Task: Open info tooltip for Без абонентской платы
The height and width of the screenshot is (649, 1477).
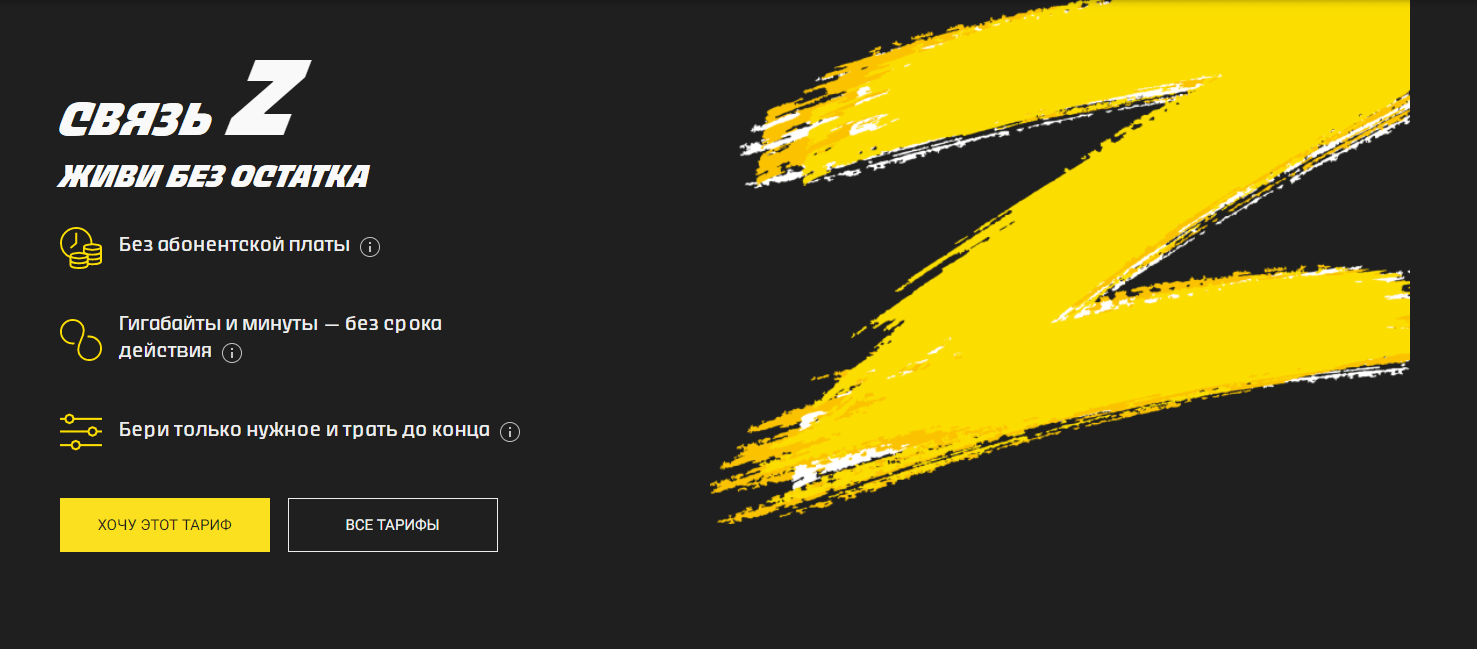Action: (370, 247)
